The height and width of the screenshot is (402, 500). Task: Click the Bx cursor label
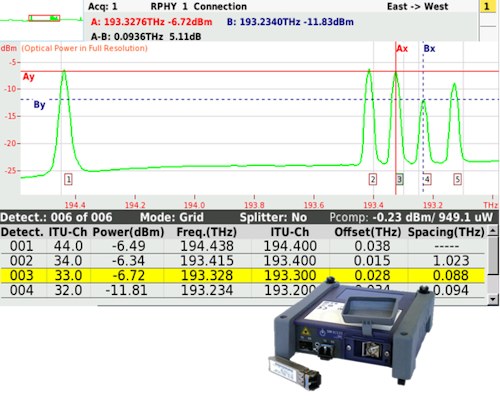point(429,49)
